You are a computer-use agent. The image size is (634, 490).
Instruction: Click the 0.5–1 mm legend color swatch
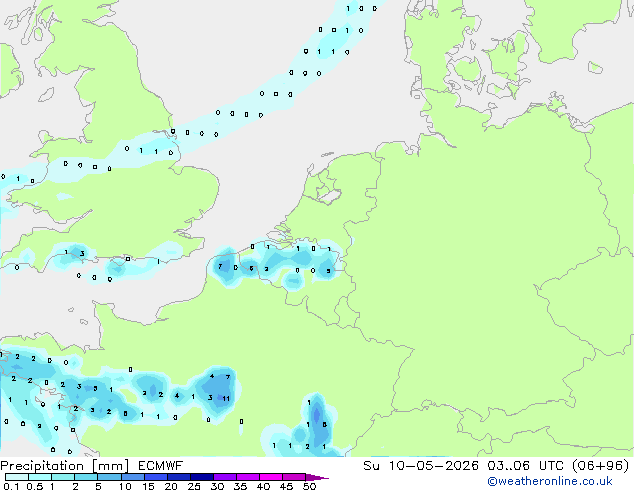coord(40,477)
